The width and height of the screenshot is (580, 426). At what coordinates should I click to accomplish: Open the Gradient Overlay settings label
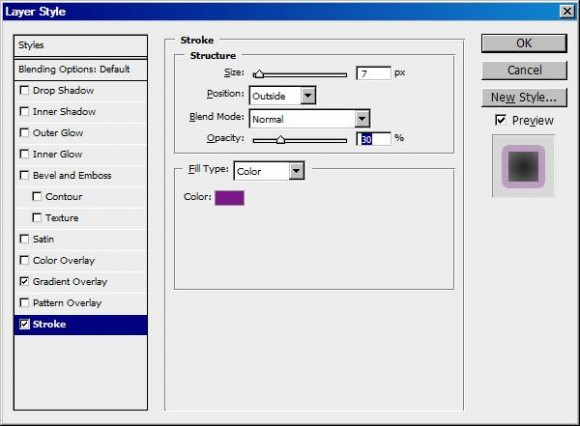(x=70, y=282)
